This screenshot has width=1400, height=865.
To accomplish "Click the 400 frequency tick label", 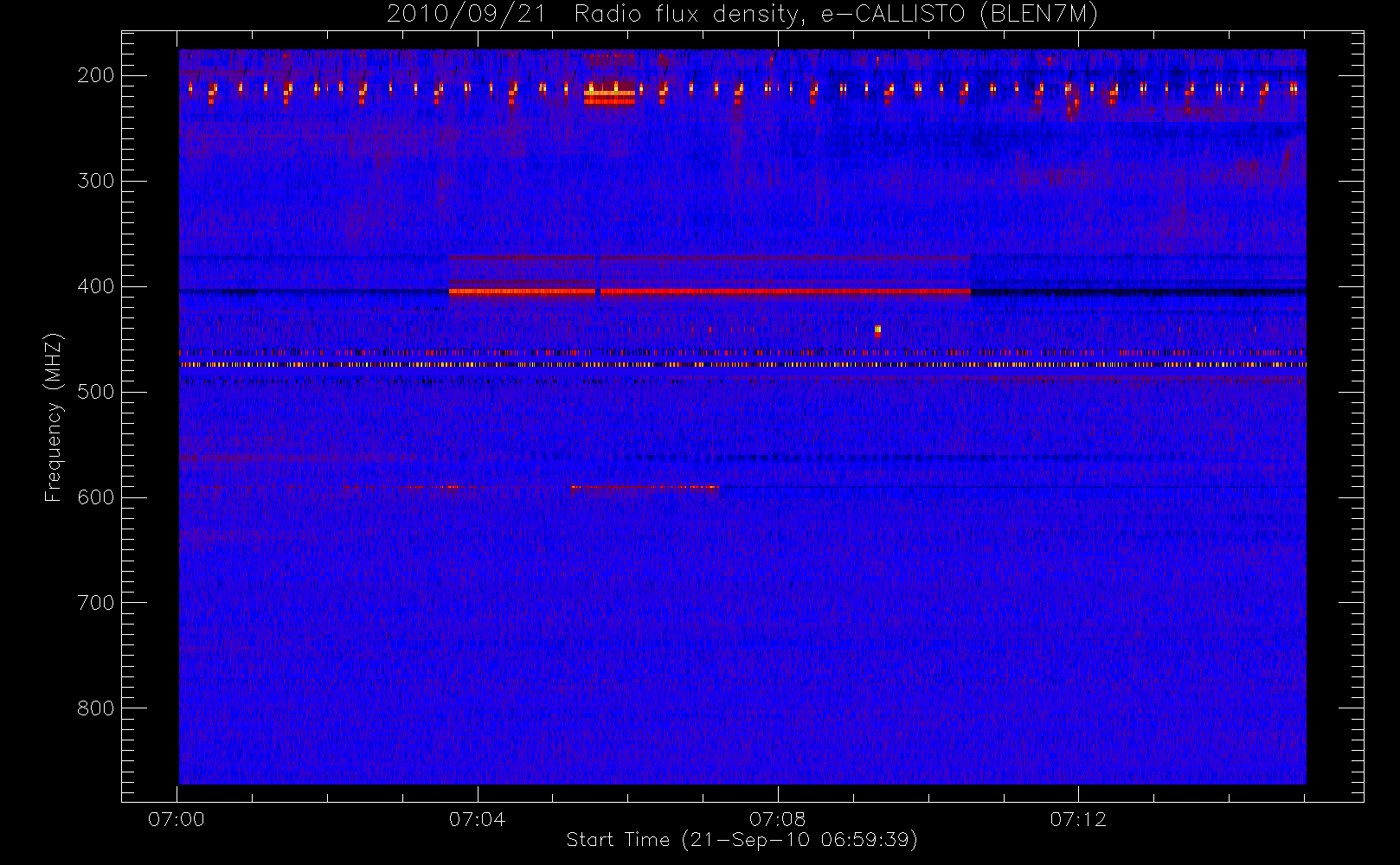I will point(95,286).
